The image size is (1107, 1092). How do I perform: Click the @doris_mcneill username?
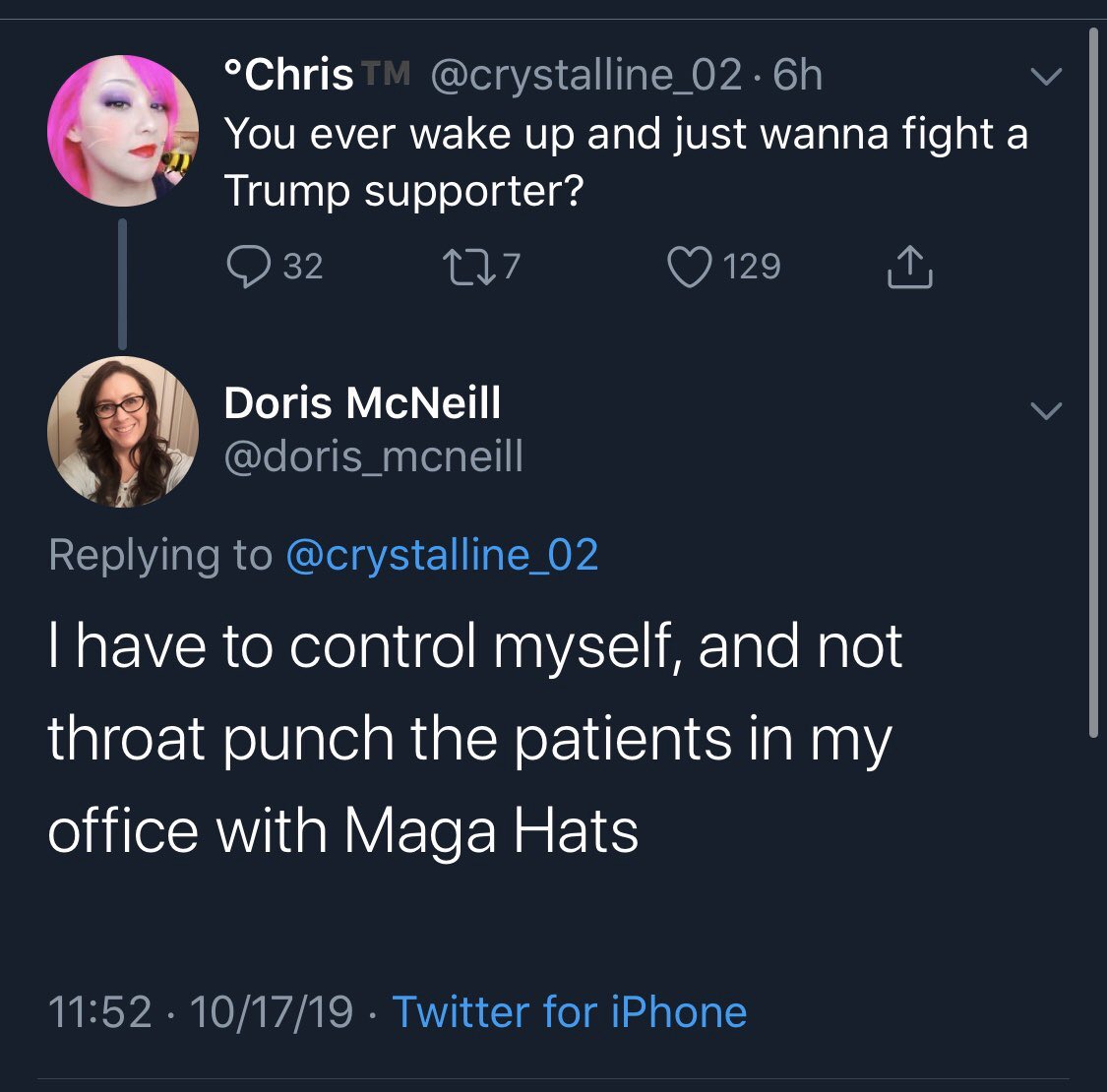374,456
